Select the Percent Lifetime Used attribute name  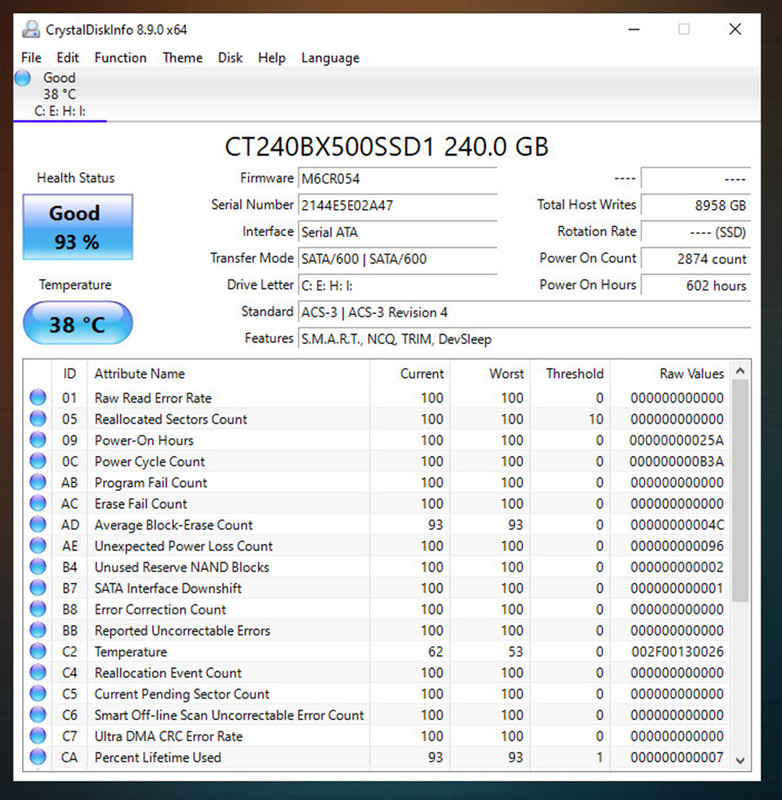pyautogui.click(x=158, y=757)
